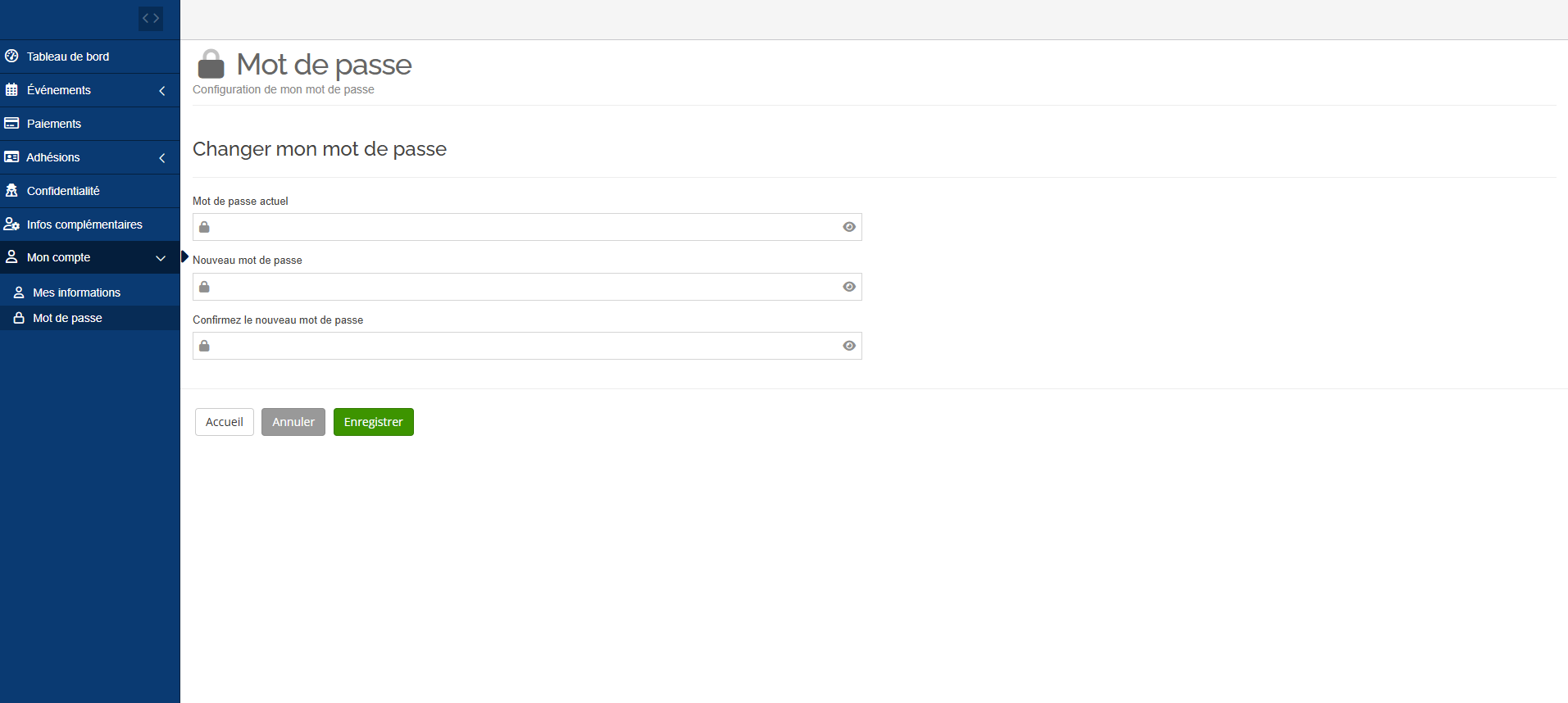
Task: Click the Événements calendar icon
Action: pyautogui.click(x=11, y=90)
